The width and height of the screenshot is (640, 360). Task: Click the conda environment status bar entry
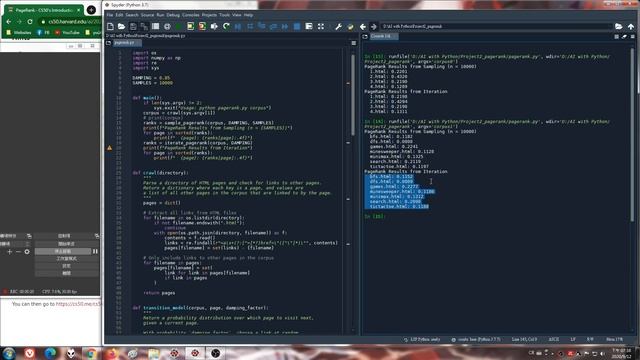point(476,339)
